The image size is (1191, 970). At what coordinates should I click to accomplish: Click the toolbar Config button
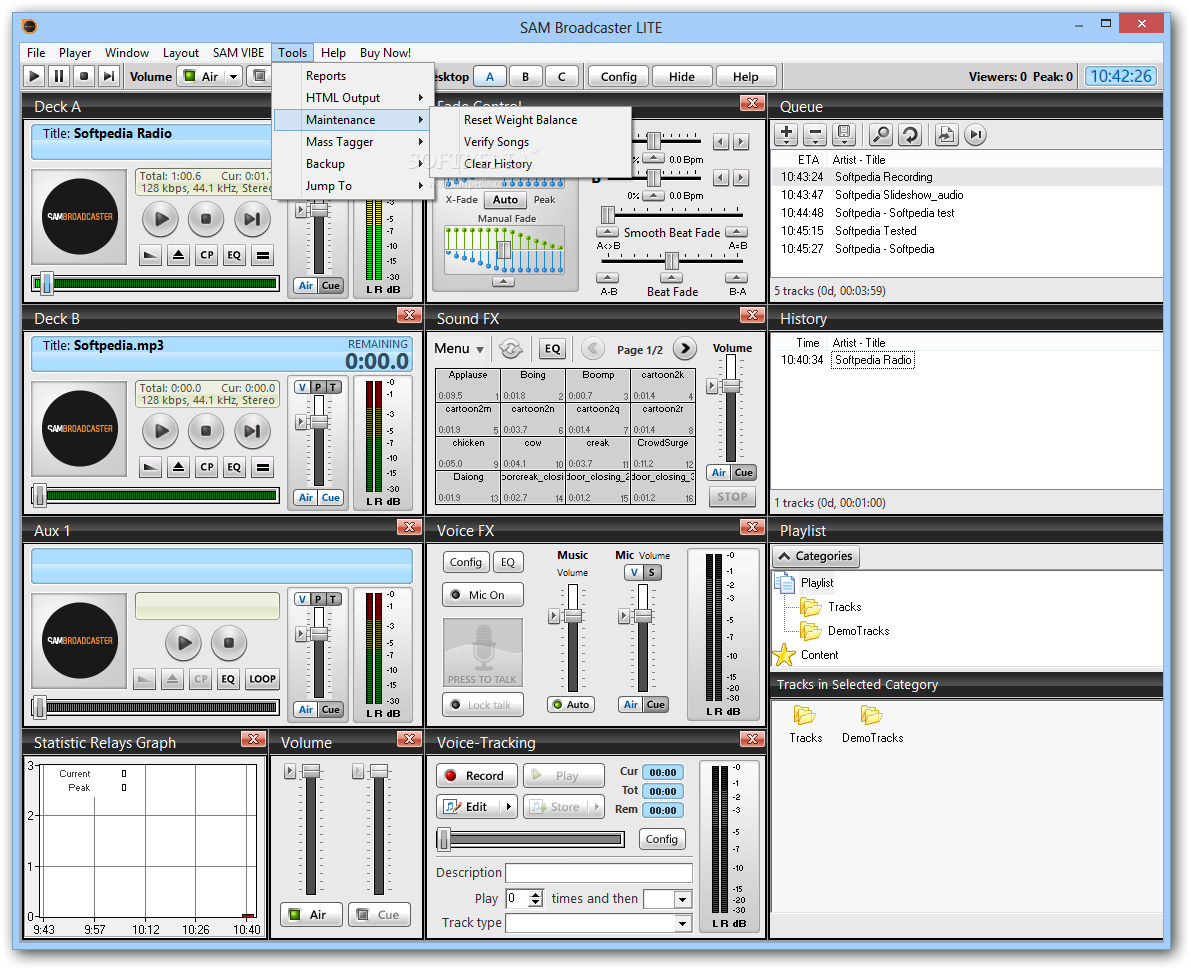point(618,77)
